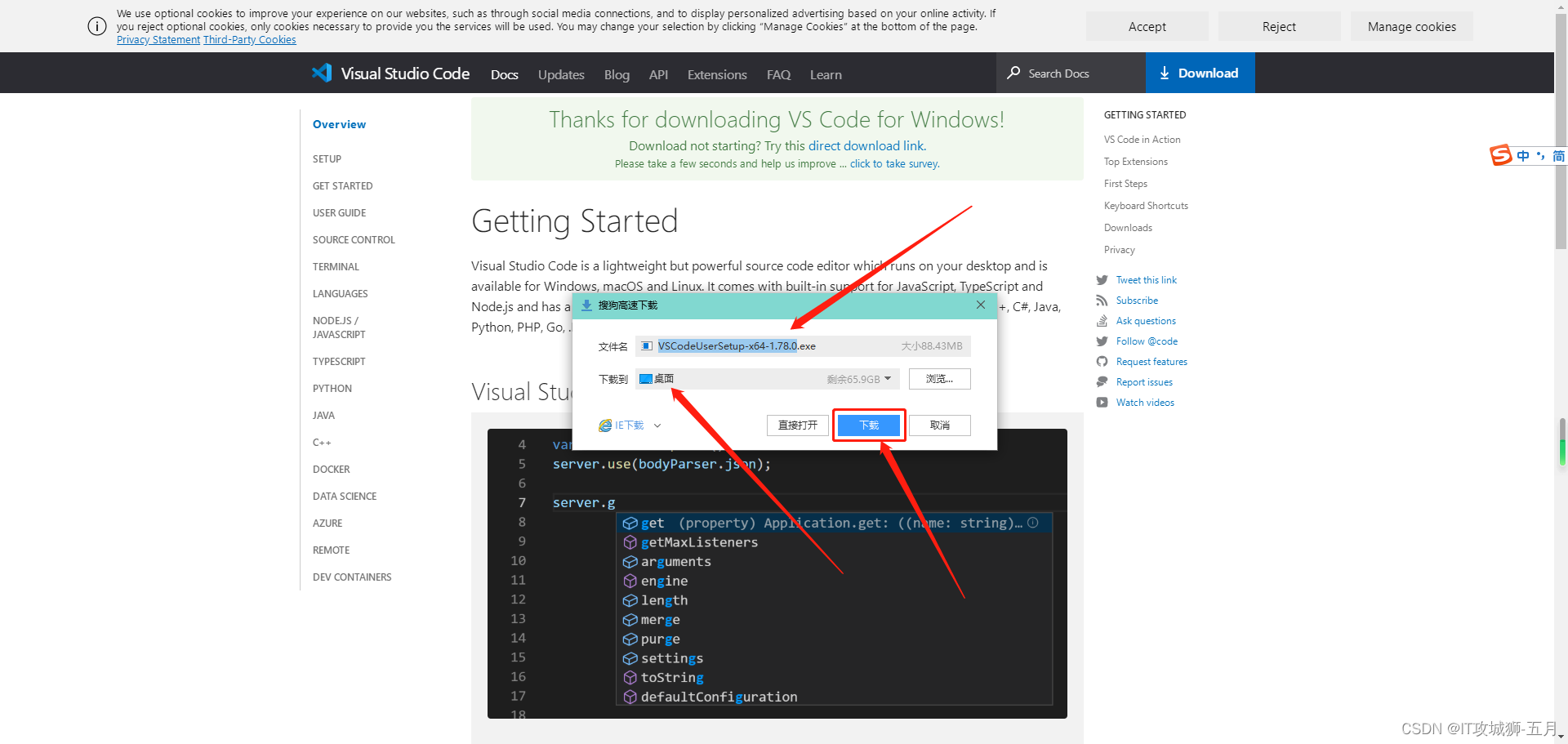This screenshot has width=1568, height=744.
Task: Expand the IE下载 download method chevron
Action: point(657,425)
